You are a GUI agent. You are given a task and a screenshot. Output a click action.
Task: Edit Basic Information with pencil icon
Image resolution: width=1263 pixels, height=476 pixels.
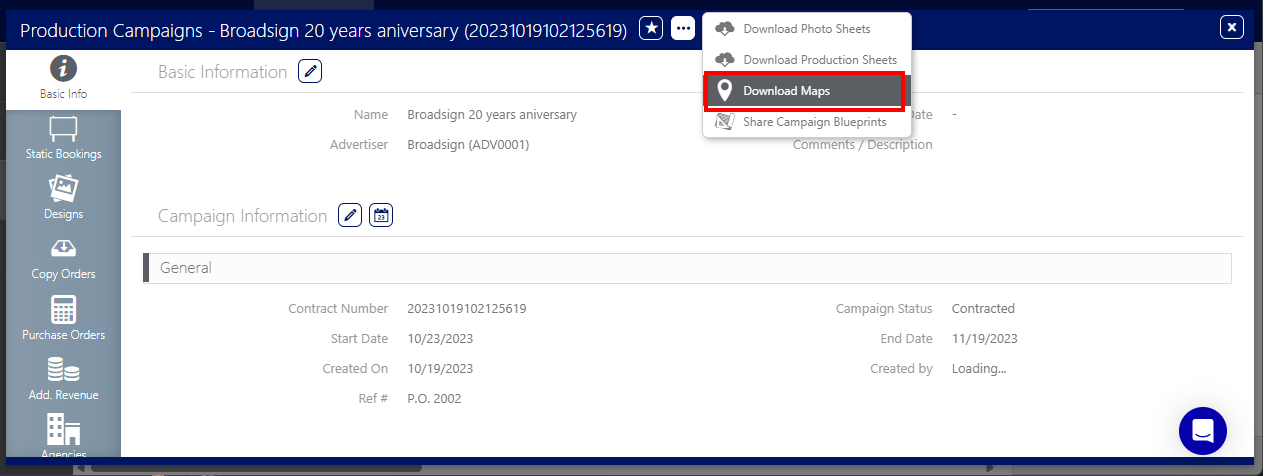point(310,71)
